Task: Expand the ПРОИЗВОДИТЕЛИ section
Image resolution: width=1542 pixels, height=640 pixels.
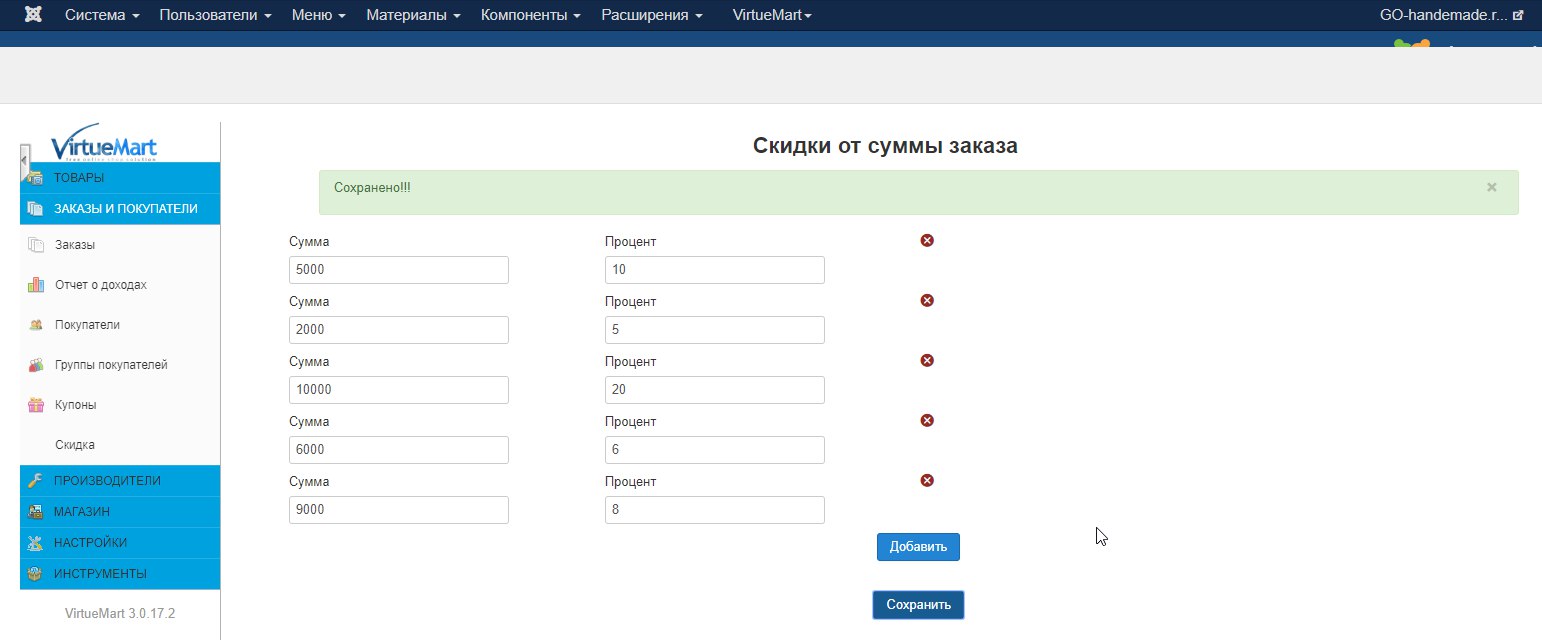Action: point(120,480)
